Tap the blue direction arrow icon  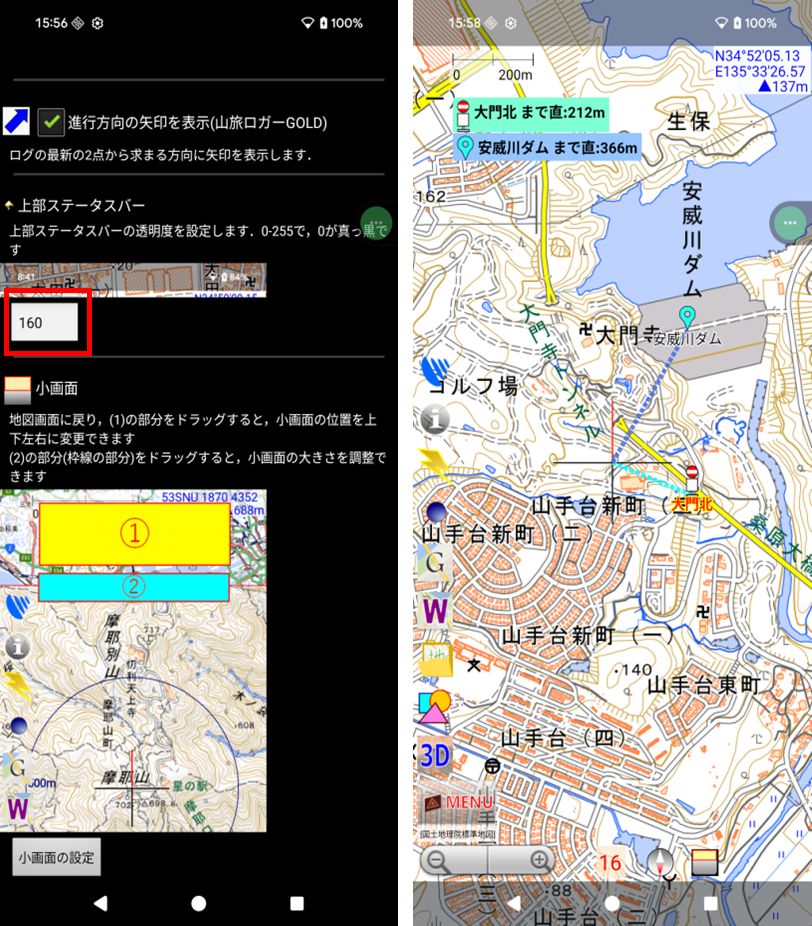pos(16,122)
